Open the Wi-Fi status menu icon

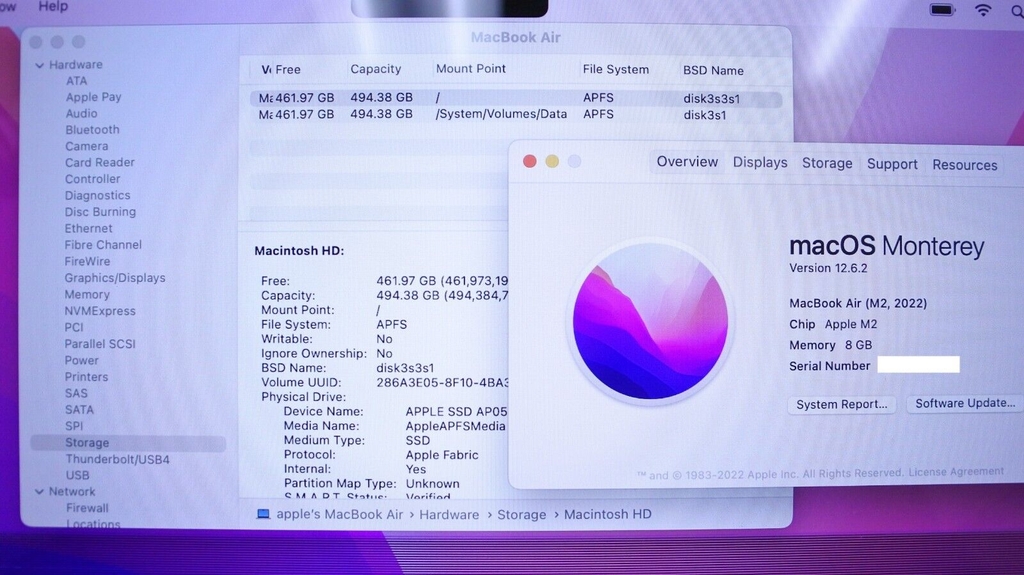click(983, 10)
